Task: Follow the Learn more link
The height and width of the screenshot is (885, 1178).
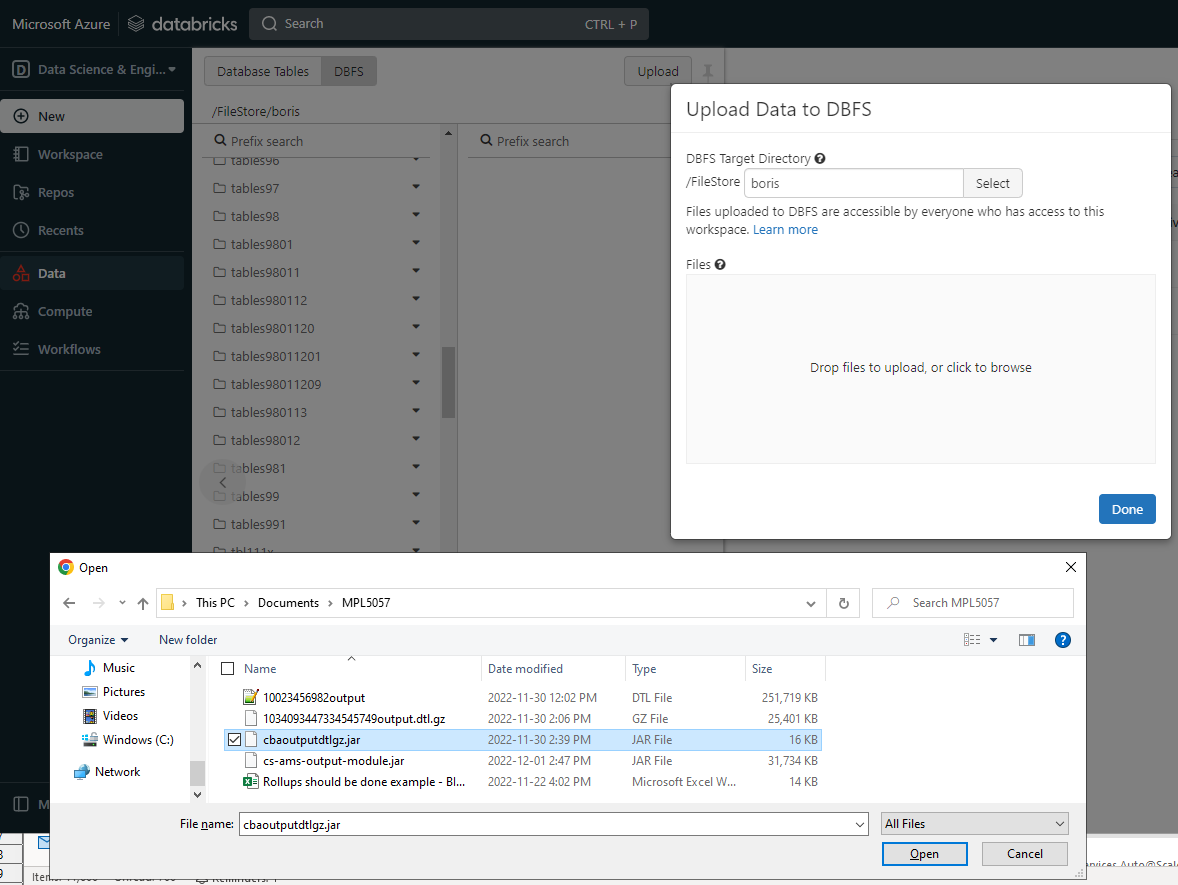Action: tap(785, 230)
